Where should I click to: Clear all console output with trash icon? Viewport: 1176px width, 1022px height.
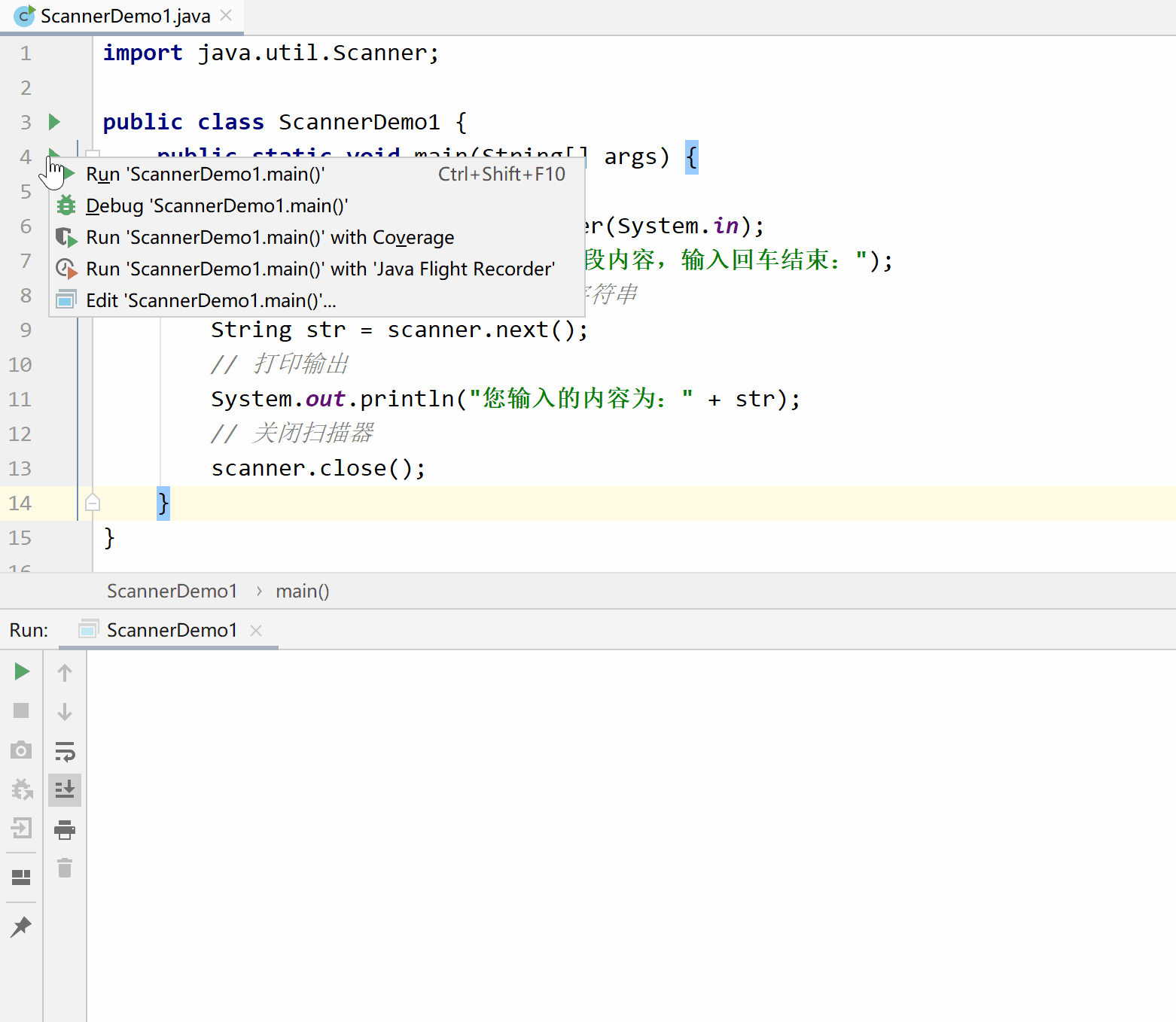pos(65,868)
